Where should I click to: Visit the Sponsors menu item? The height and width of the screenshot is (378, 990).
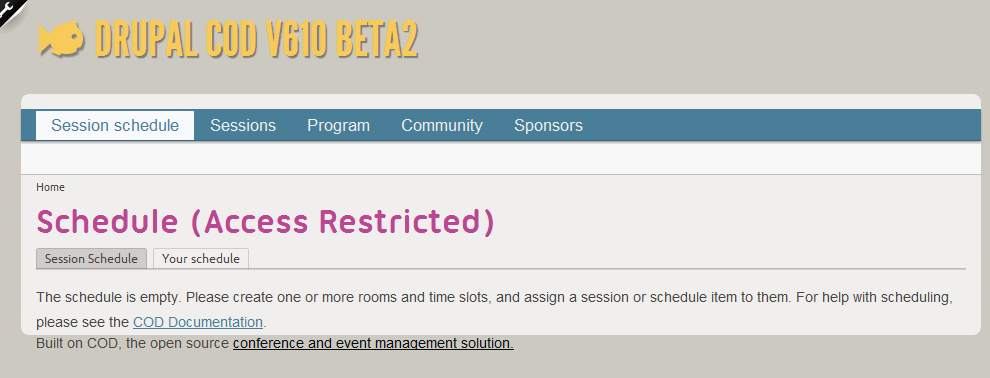(549, 126)
